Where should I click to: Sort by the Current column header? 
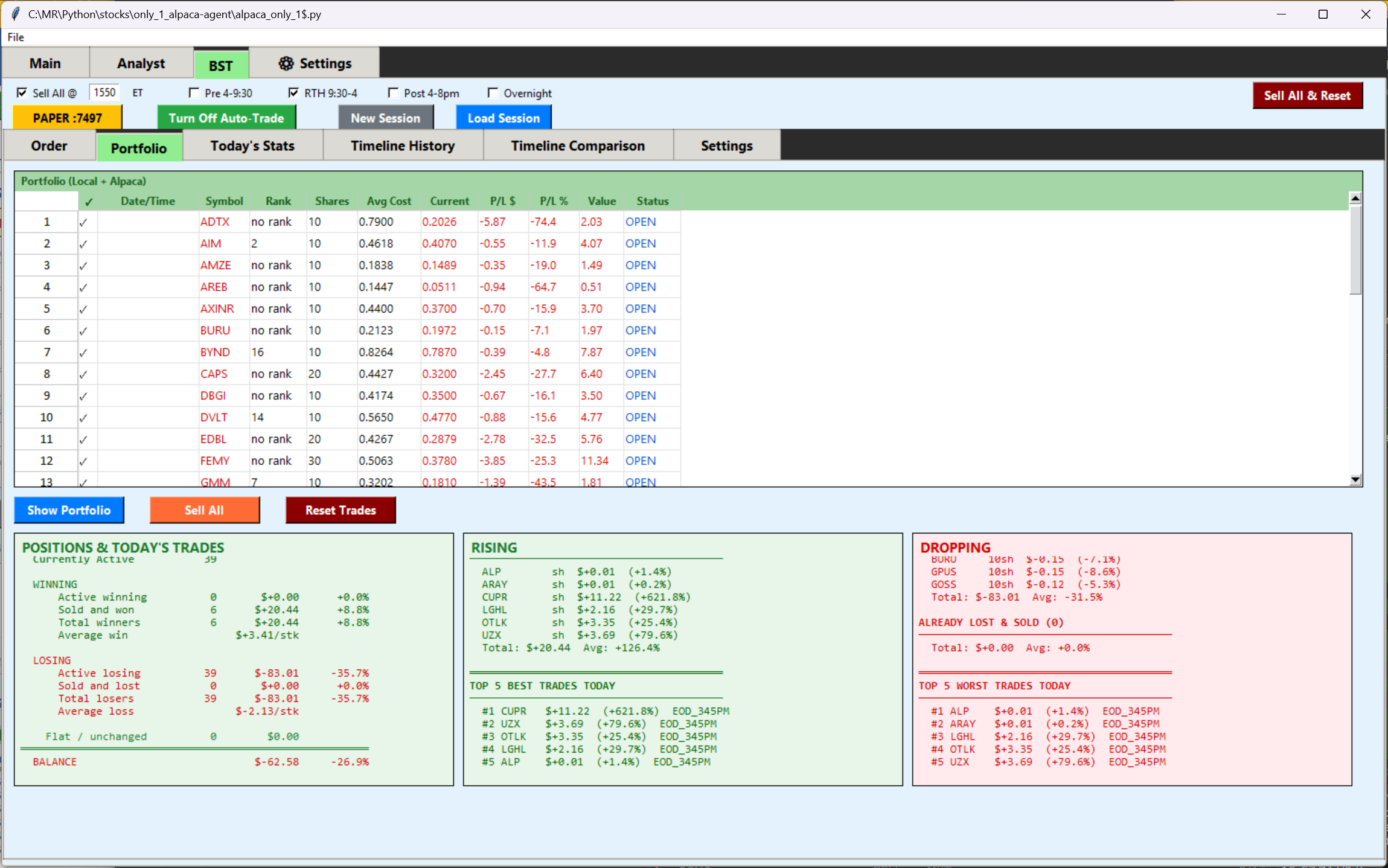coord(449,202)
